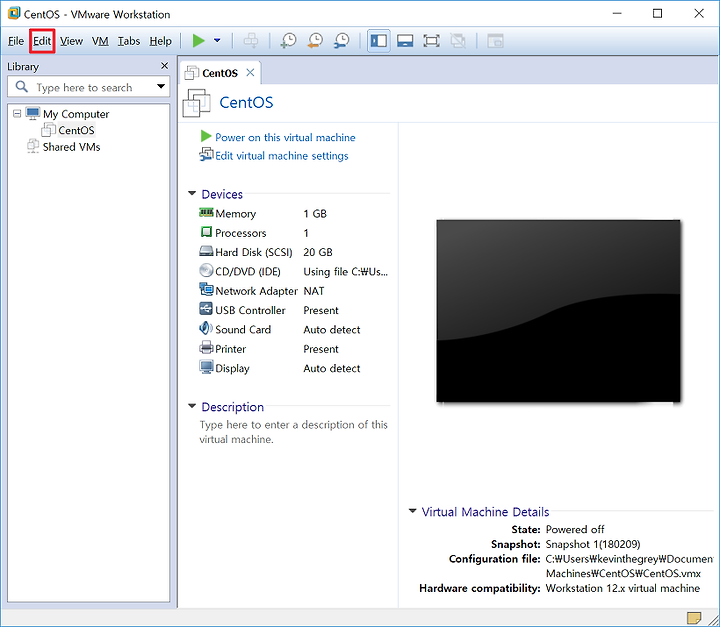
Task: Click Send Ctrl+Alt+Del toolbar icon
Action: (x=251, y=41)
